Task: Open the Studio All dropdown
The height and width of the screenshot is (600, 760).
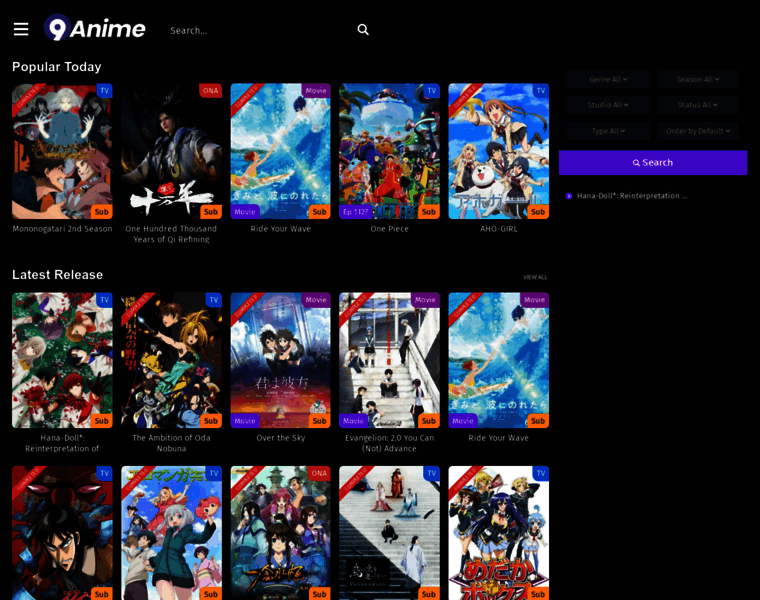Action: (x=608, y=105)
